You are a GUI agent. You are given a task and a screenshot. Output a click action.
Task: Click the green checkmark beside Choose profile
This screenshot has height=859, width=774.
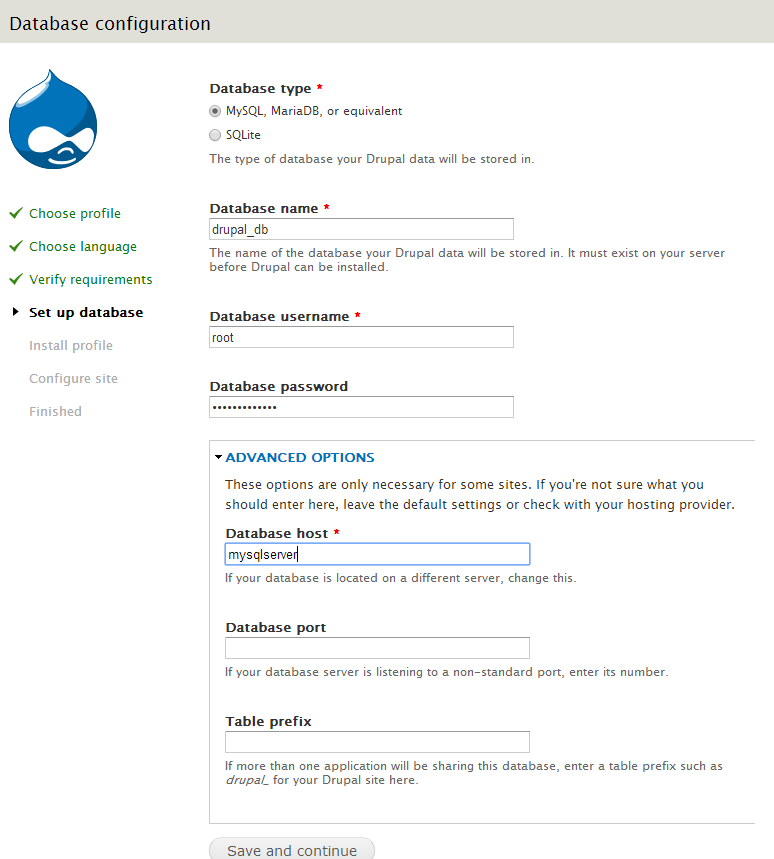16,213
